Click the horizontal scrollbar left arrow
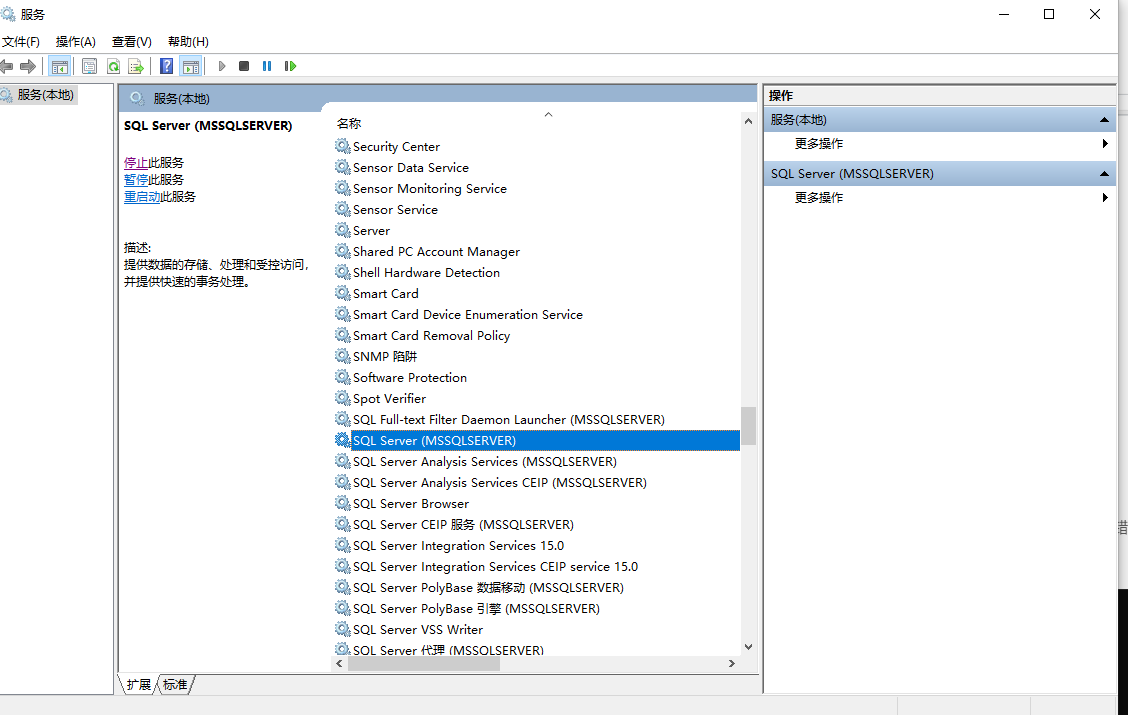The image size is (1128, 715). point(340,663)
